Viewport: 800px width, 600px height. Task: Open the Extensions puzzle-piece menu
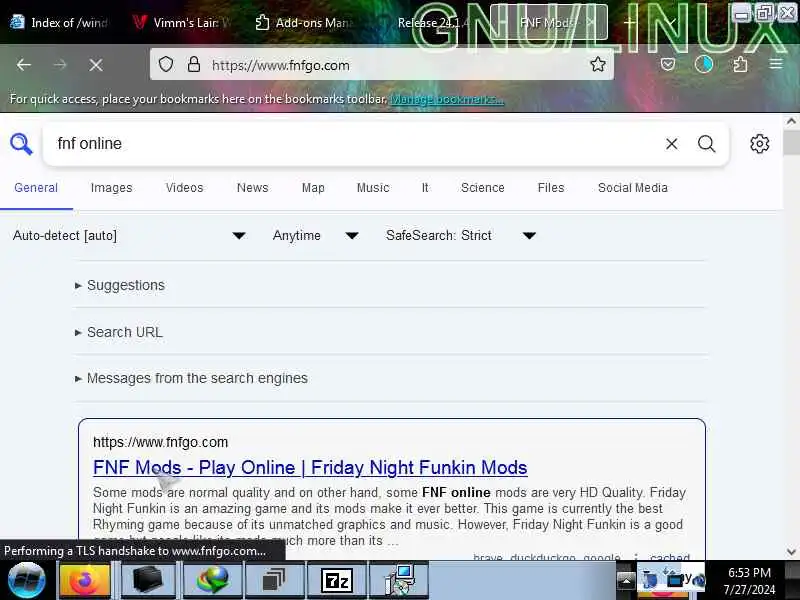pyautogui.click(x=740, y=65)
